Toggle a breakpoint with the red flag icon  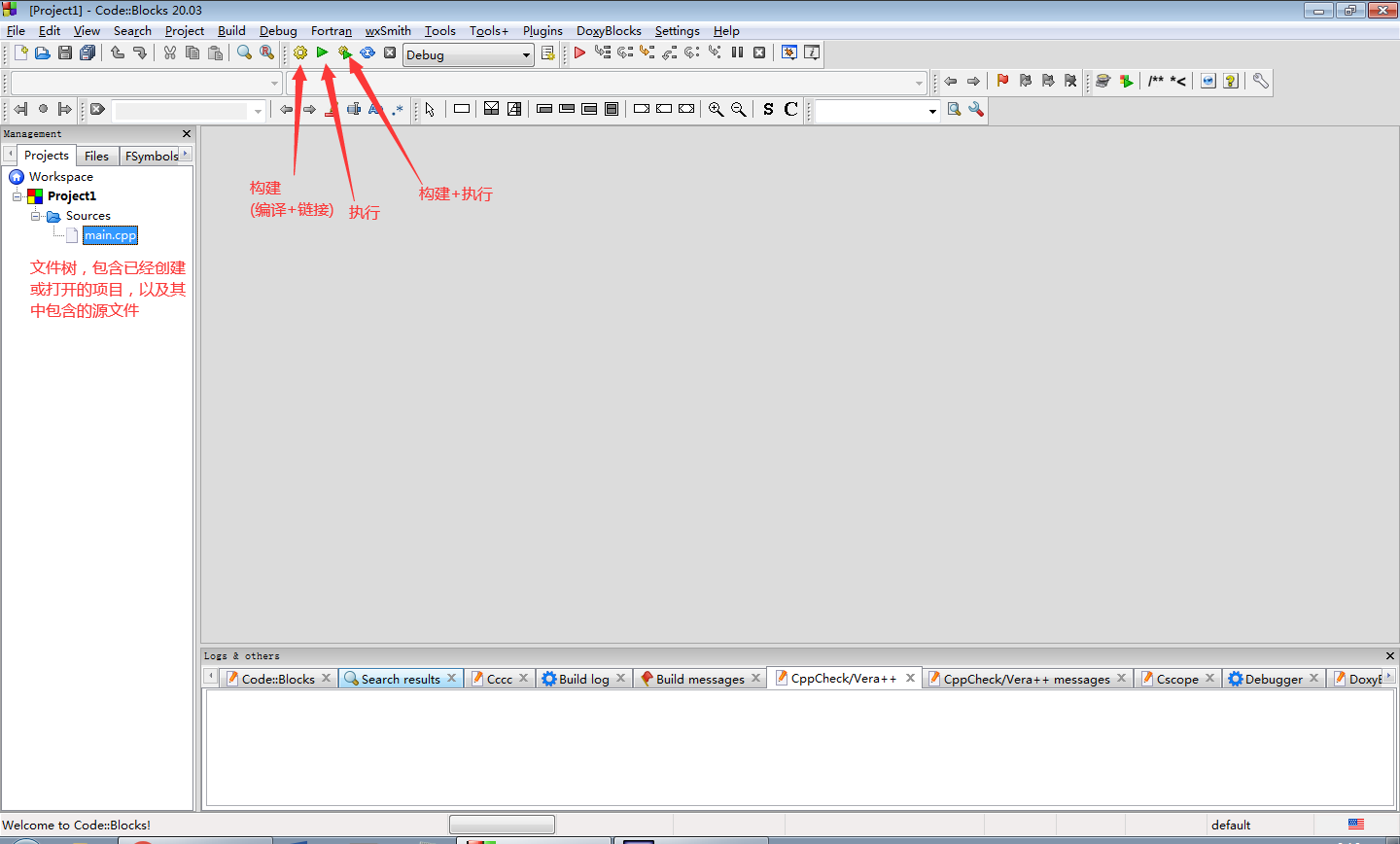point(1002,82)
